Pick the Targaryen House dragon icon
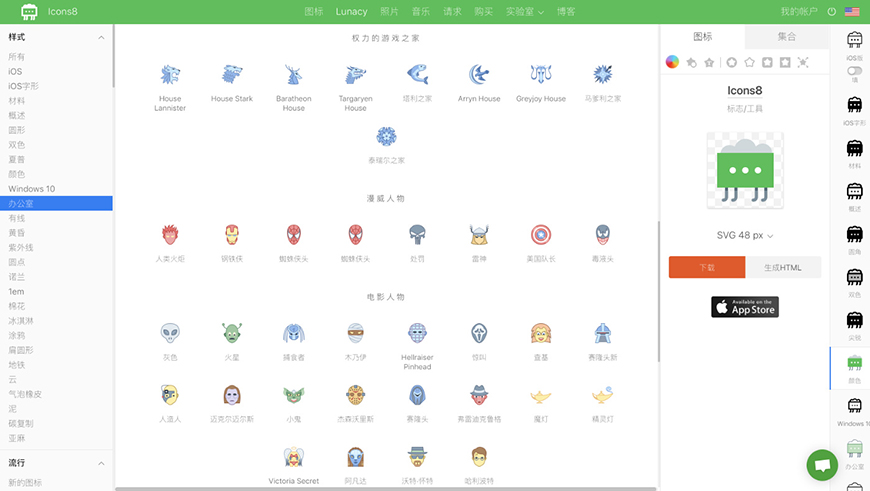 coord(355,74)
